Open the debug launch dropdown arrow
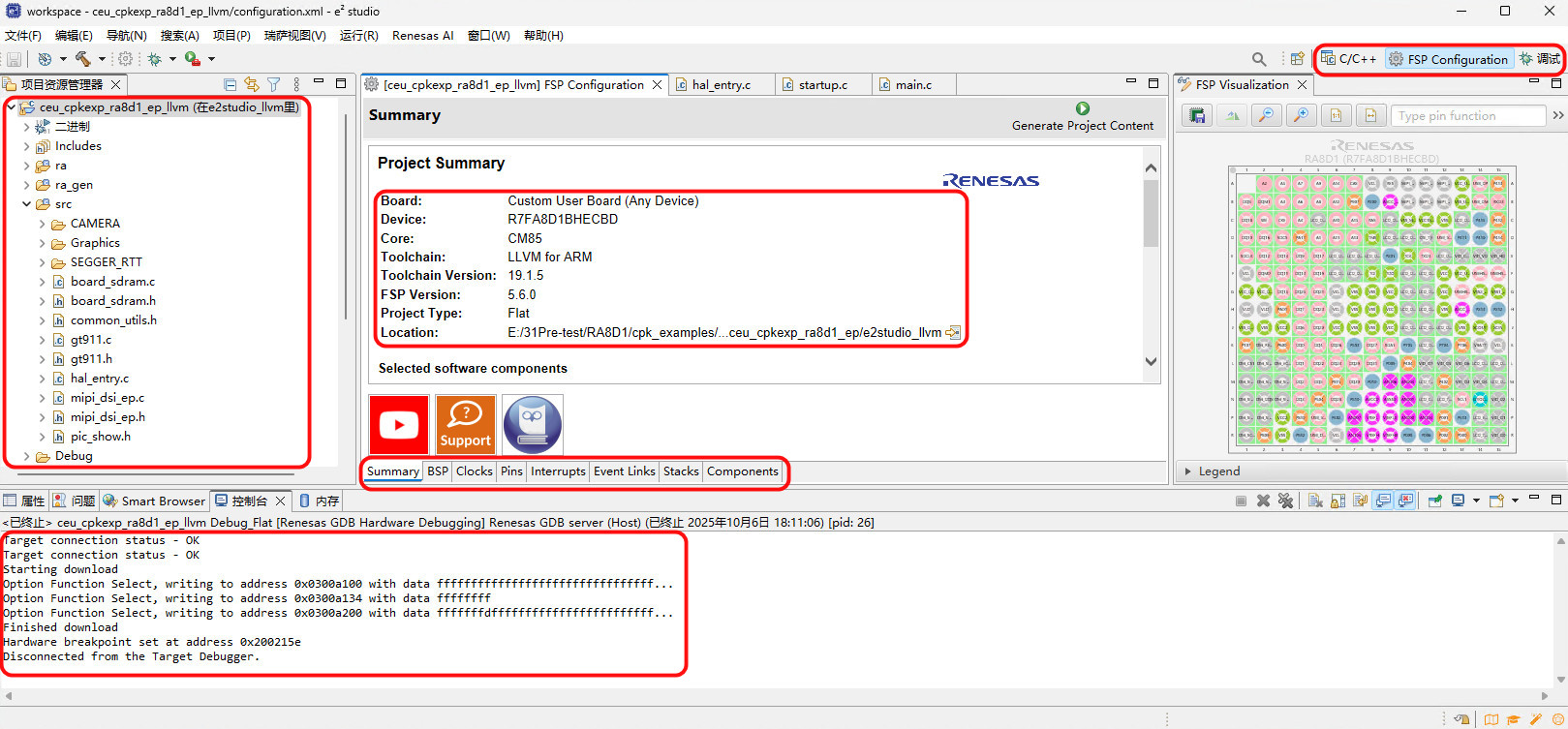The height and width of the screenshot is (729, 1568). tap(172, 59)
